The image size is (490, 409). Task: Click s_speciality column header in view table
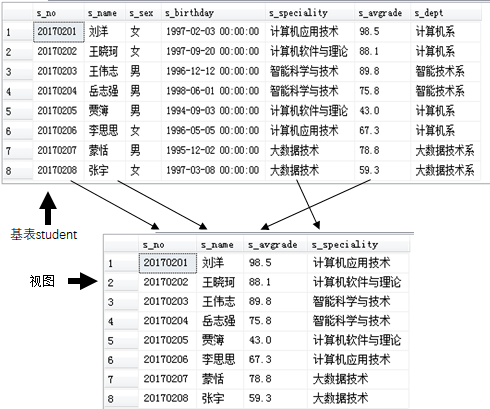[x=358, y=245]
